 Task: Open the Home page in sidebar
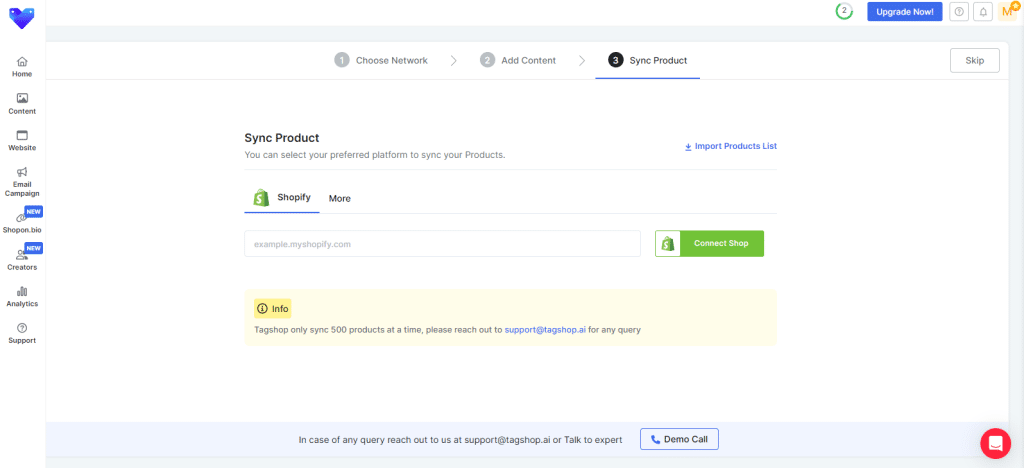click(22, 67)
